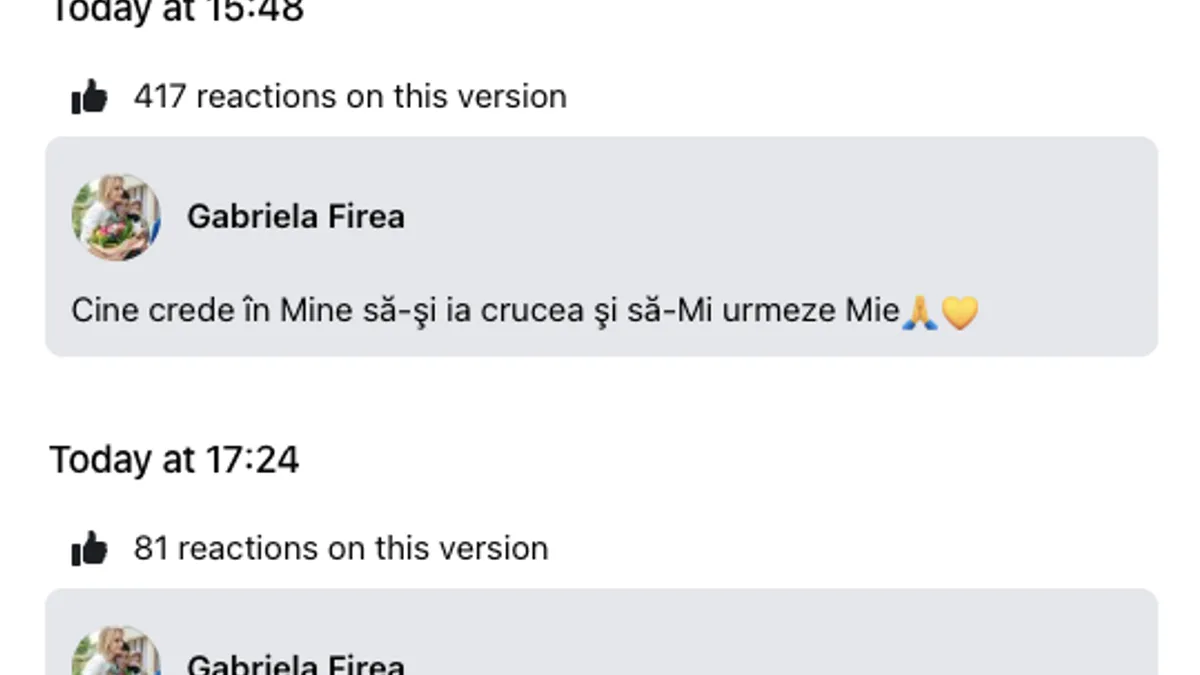This screenshot has width=1200, height=675.
Task: Click the praying hands emoji in the post
Action: point(919,313)
